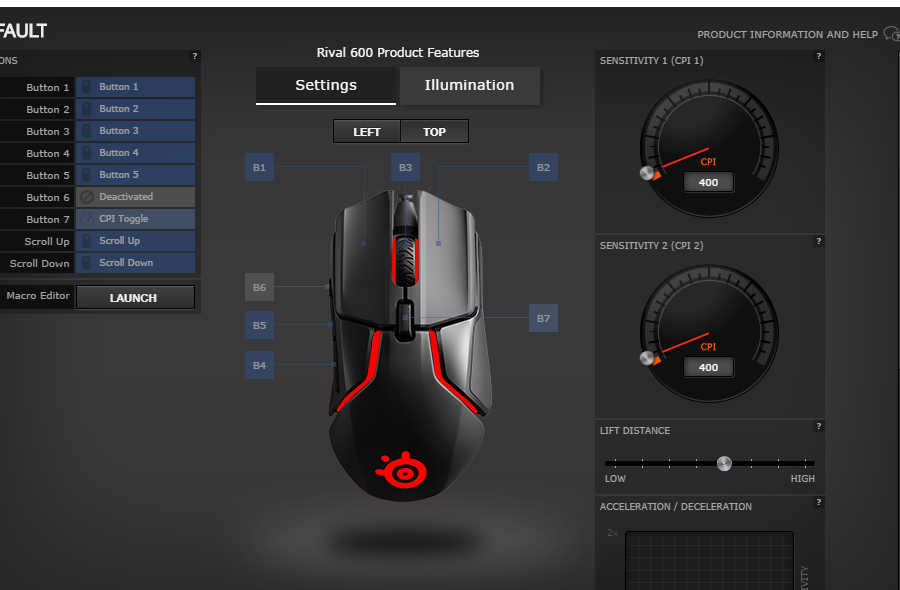
Task: Launch the Macro Editor
Action: pyautogui.click(x=135, y=297)
